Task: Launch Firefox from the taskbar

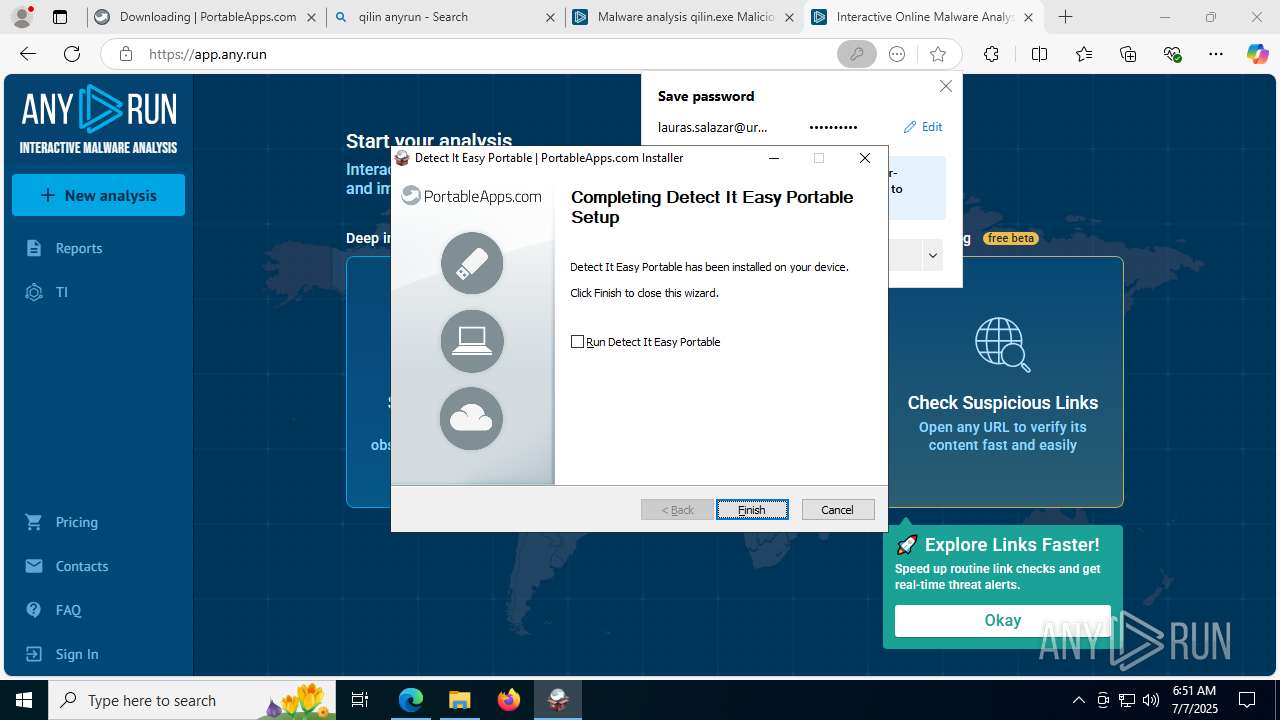Action: pyautogui.click(x=508, y=700)
